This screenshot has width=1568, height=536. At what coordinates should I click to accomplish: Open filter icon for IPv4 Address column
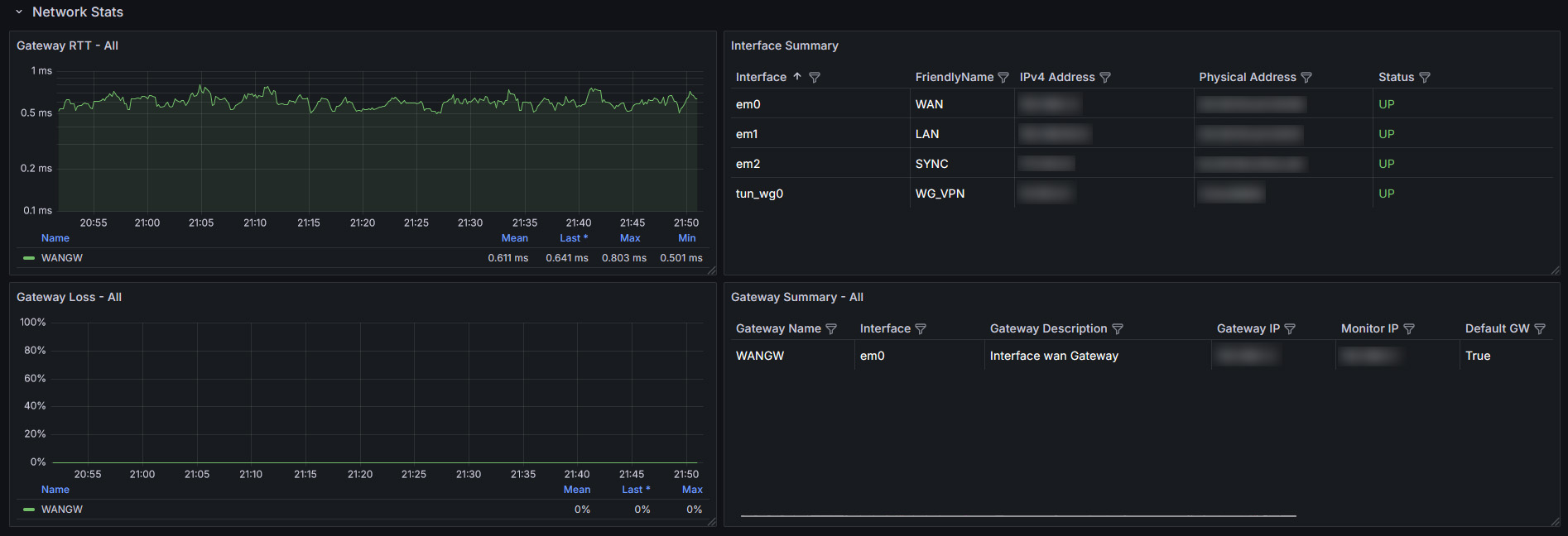1105,77
